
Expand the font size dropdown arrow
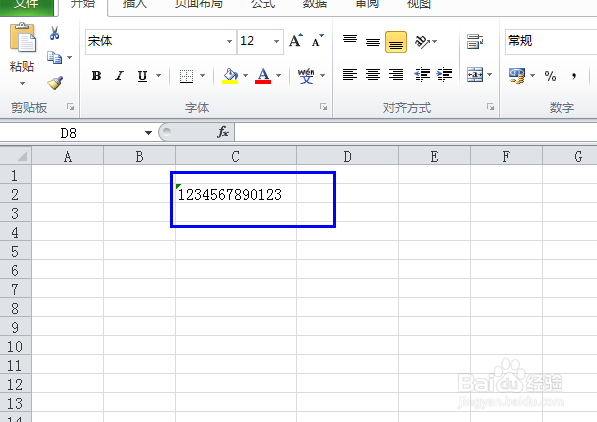(276, 41)
